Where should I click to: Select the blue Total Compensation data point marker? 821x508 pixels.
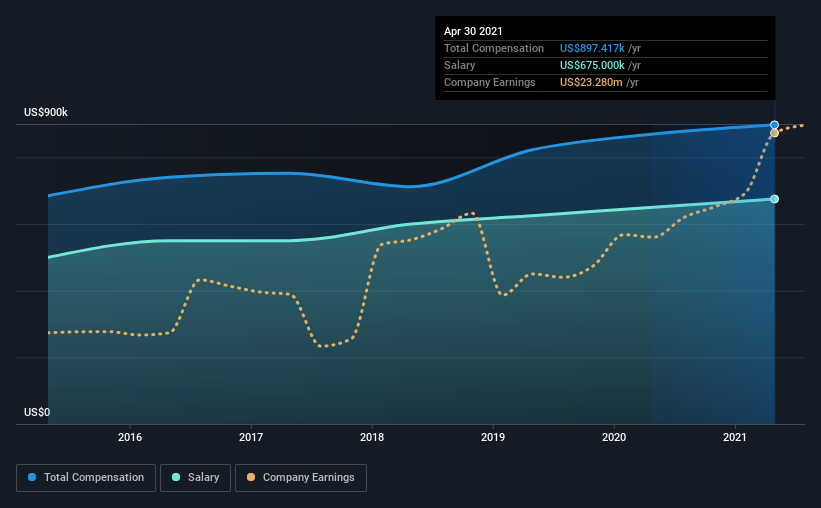click(774, 125)
